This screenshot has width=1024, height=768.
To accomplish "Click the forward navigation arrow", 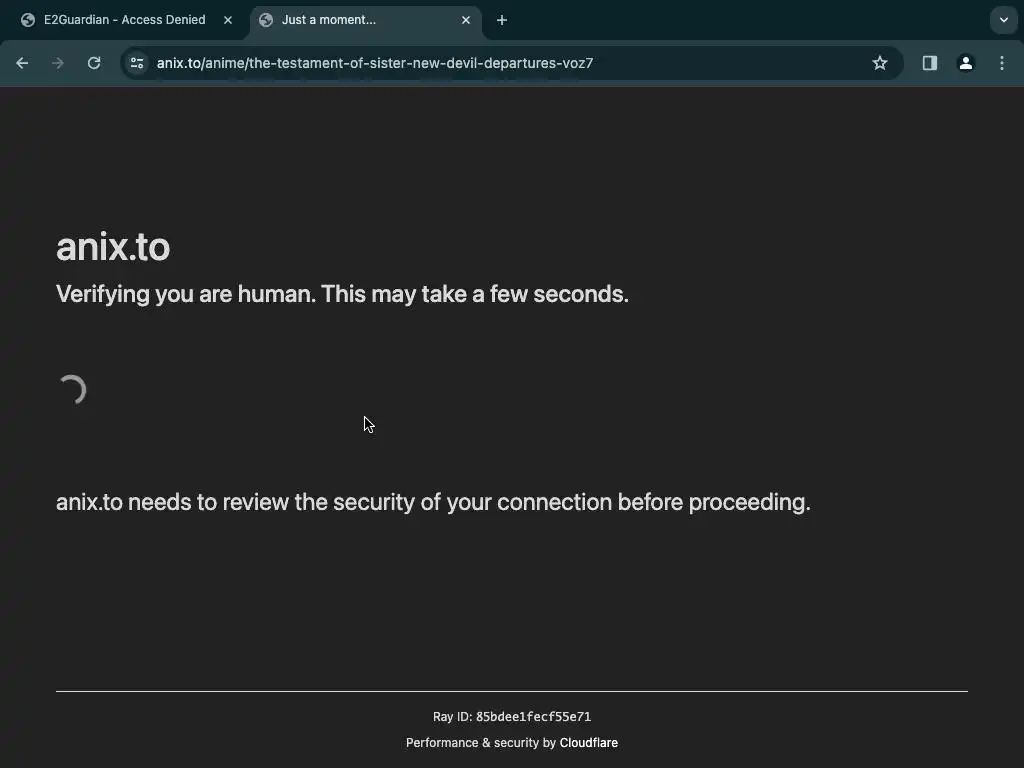I will (x=58, y=63).
